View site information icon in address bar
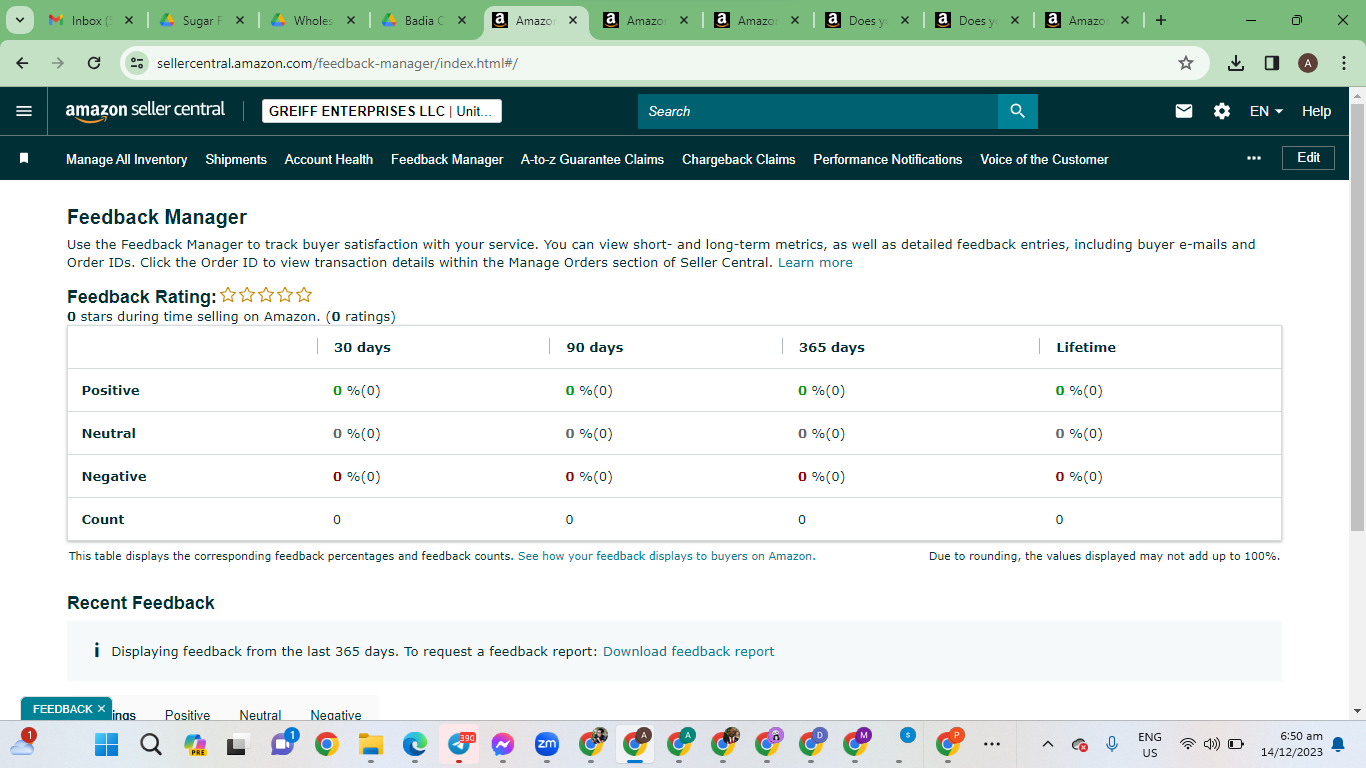Screen dimensions: 1366x768 click(x=138, y=63)
